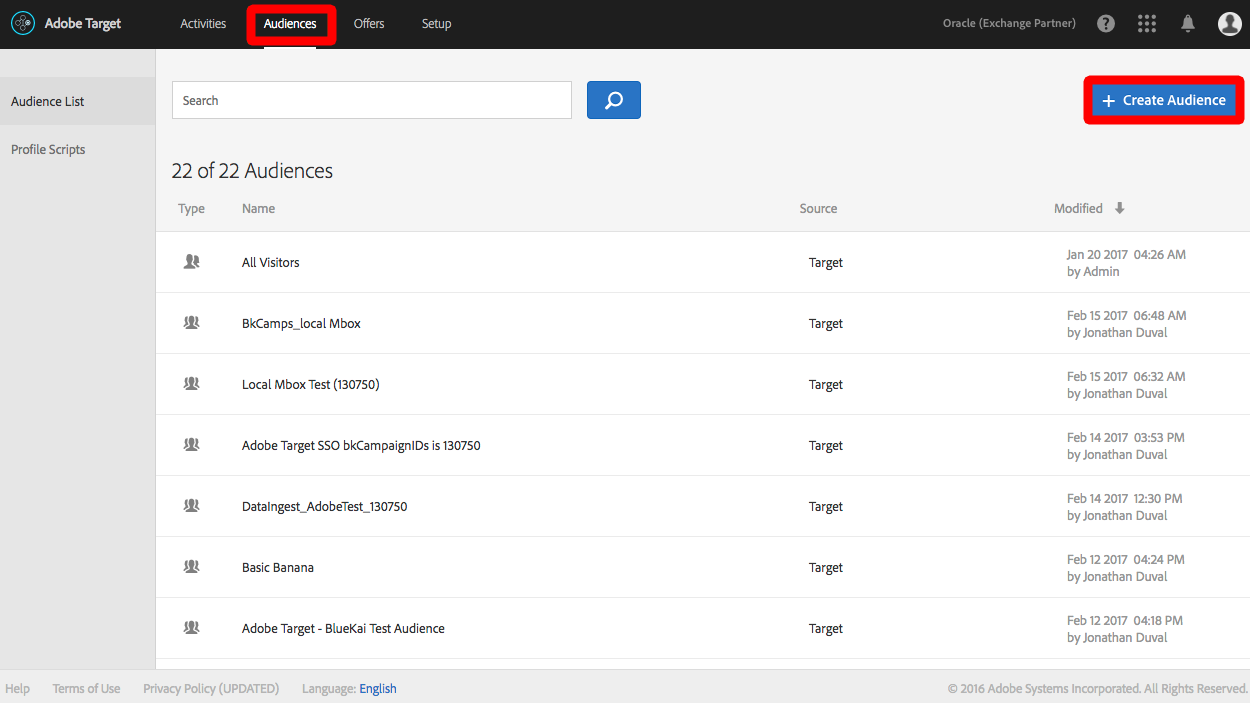Open Adobe Target - BlueKai Test Audience
The image size is (1250, 703).
[x=343, y=628]
